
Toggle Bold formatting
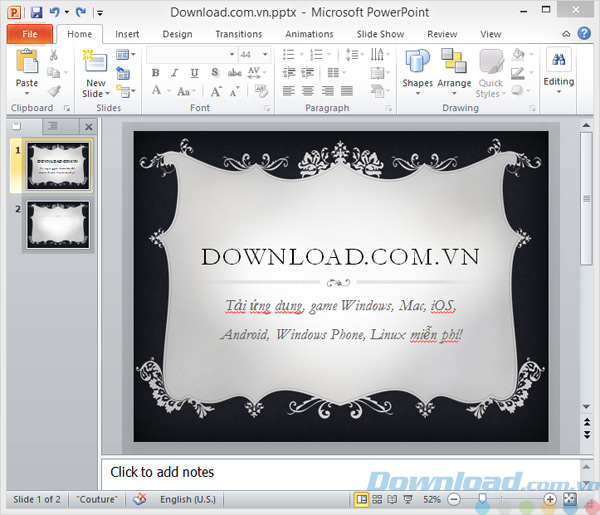point(155,73)
